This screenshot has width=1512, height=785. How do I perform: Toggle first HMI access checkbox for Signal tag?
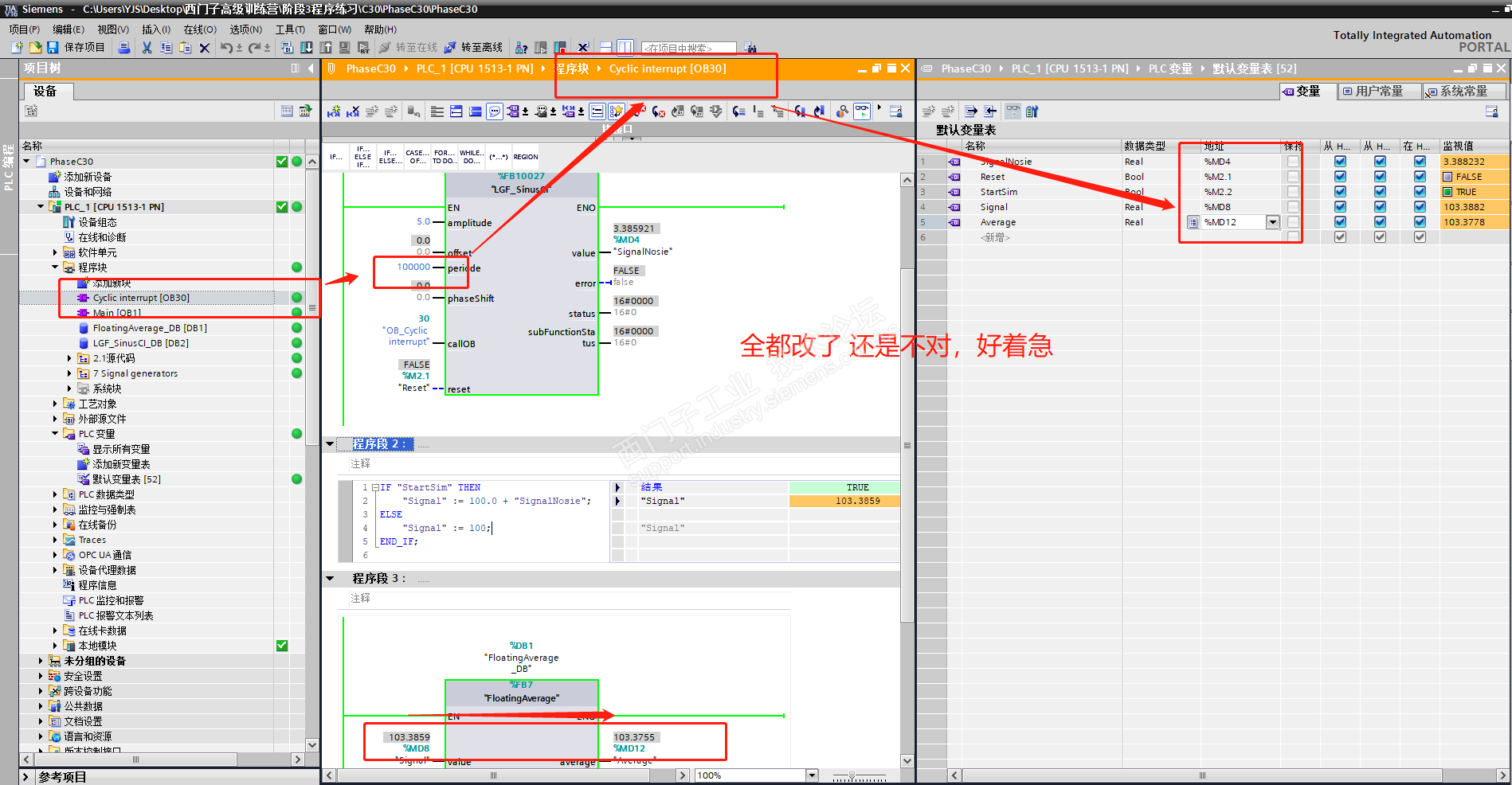(x=1340, y=207)
